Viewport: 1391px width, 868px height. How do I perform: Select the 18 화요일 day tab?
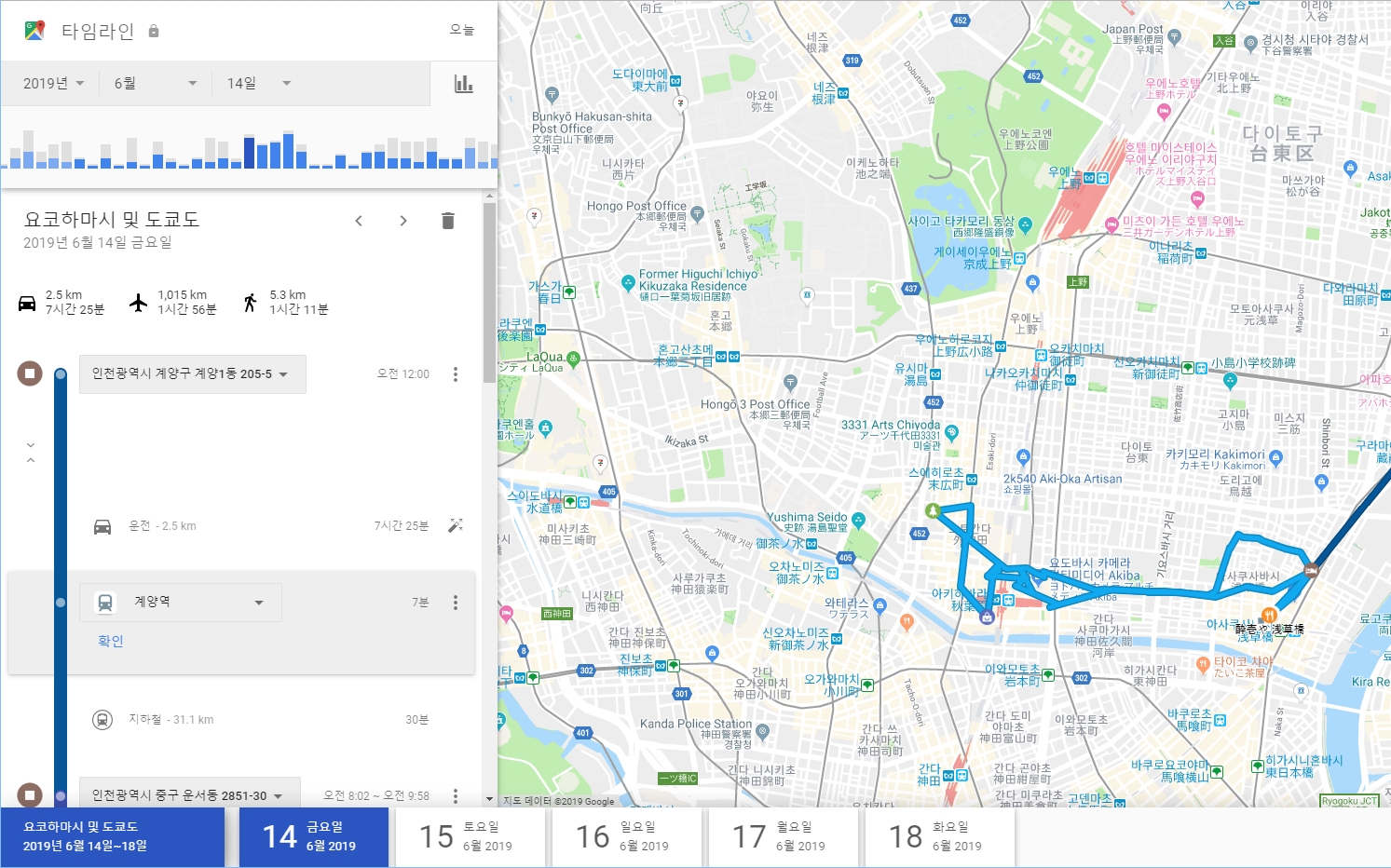click(x=940, y=837)
